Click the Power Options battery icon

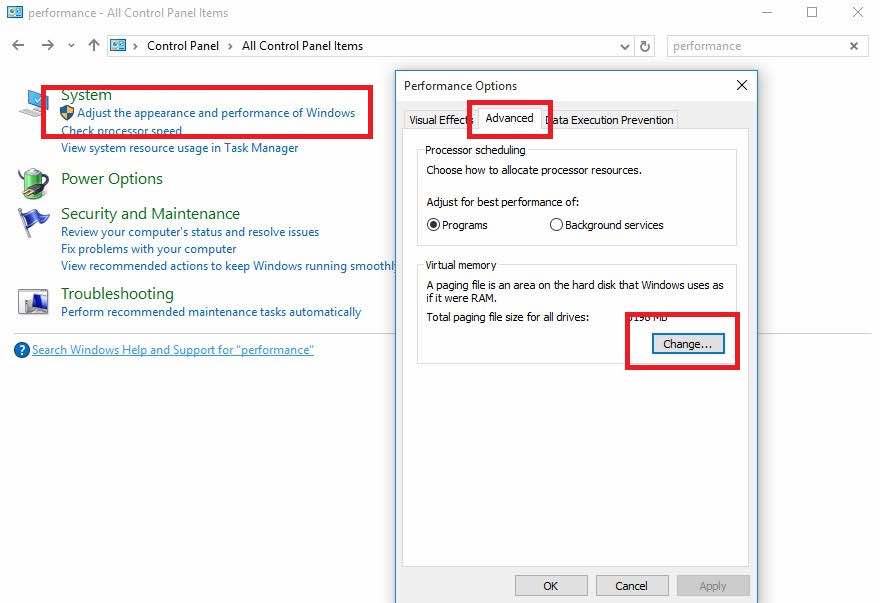tap(33, 182)
